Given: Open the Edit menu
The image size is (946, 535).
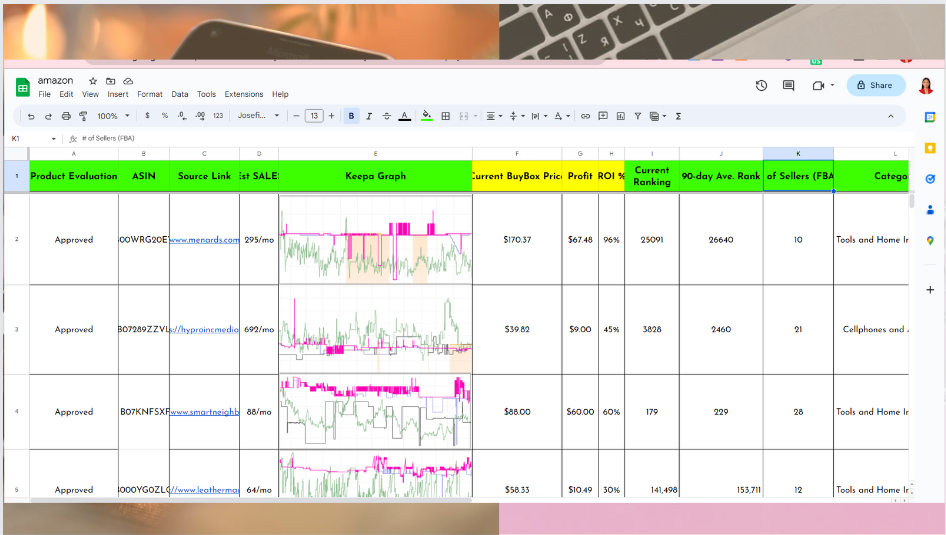Looking at the screenshot, I should (x=66, y=94).
